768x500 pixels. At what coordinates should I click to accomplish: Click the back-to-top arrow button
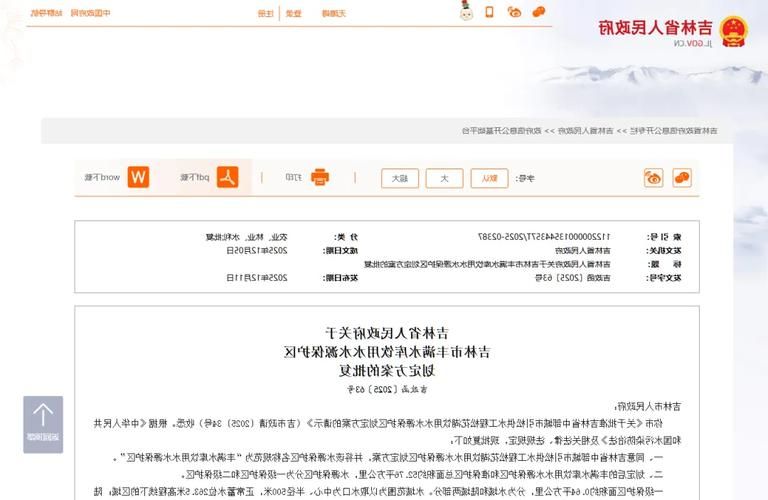(43, 425)
